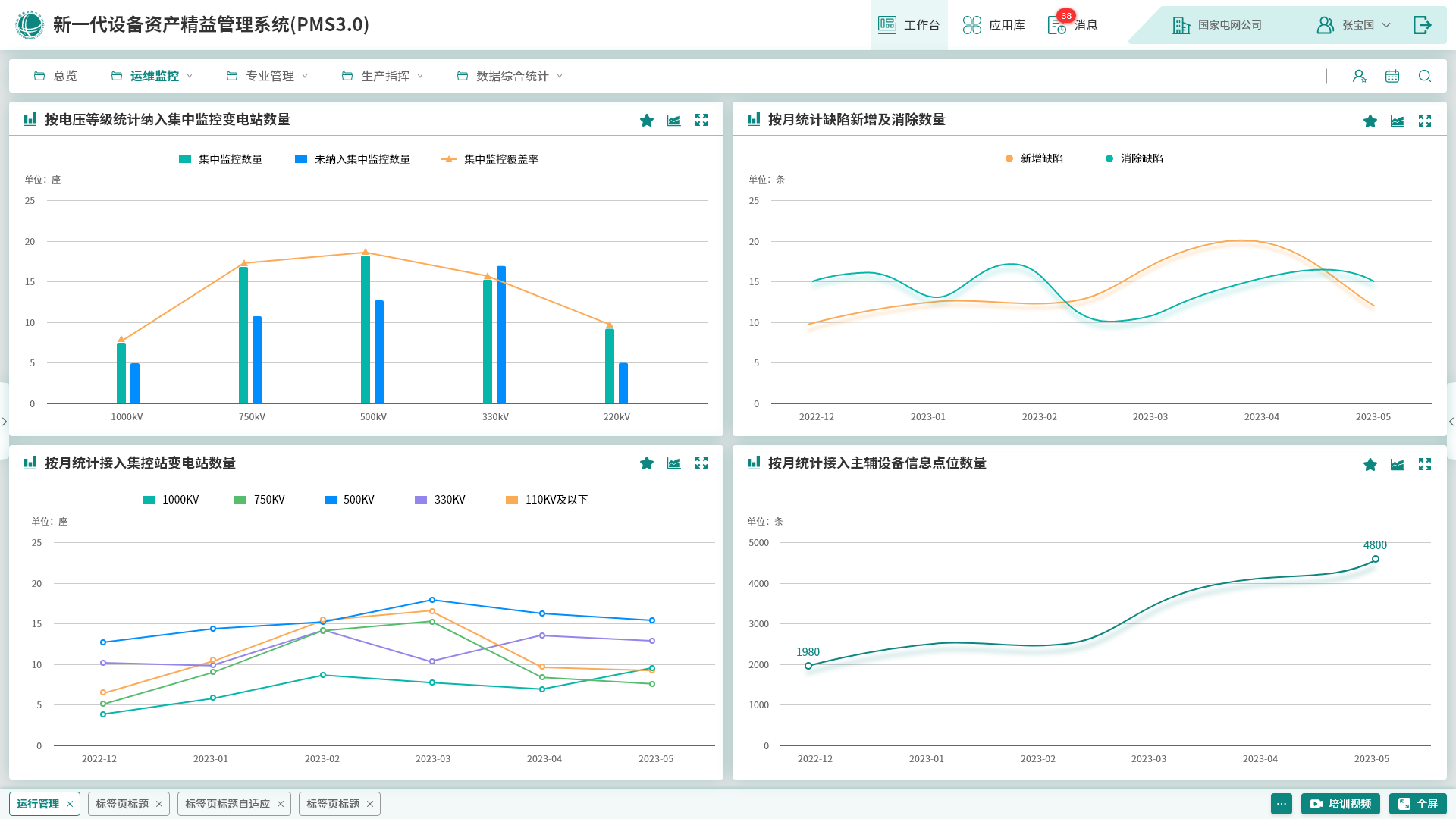Toggle 750KV legend series
Viewport: 1456px width, 819px height.
[x=259, y=500]
